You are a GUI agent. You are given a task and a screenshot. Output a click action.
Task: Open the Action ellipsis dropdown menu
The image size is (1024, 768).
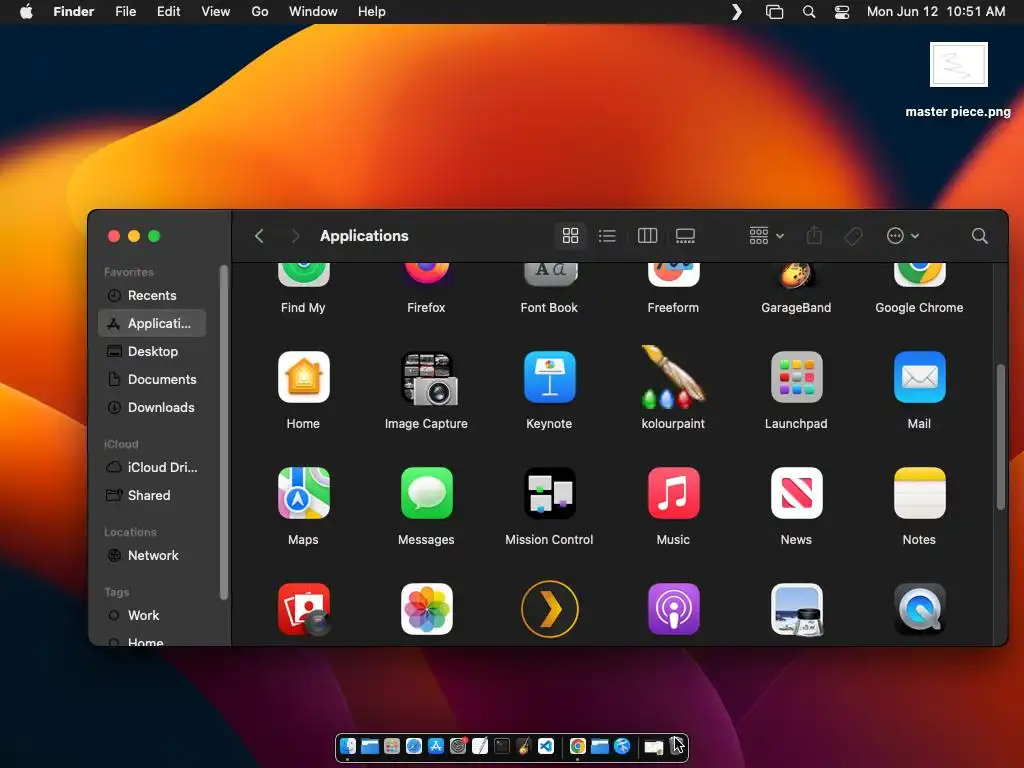pyautogui.click(x=903, y=236)
